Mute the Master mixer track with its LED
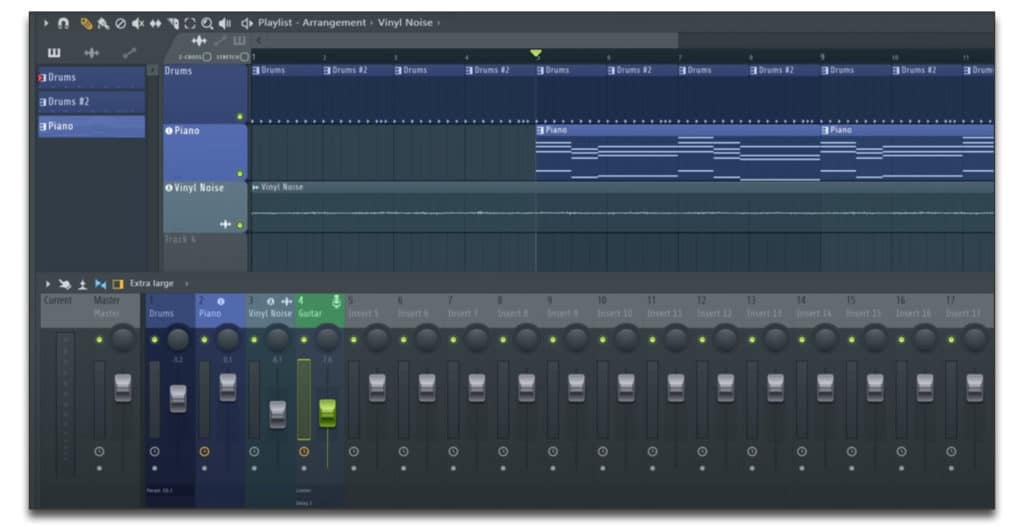 (x=99, y=340)
